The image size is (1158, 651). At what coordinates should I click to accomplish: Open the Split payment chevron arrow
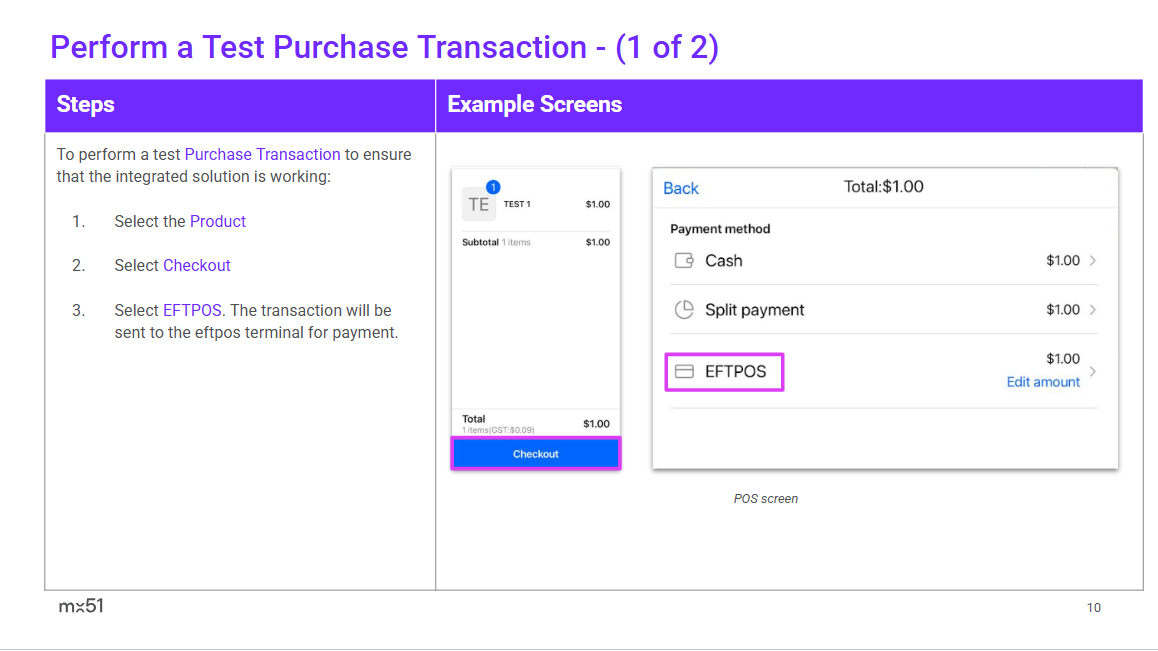click(x=1093, y=310)
